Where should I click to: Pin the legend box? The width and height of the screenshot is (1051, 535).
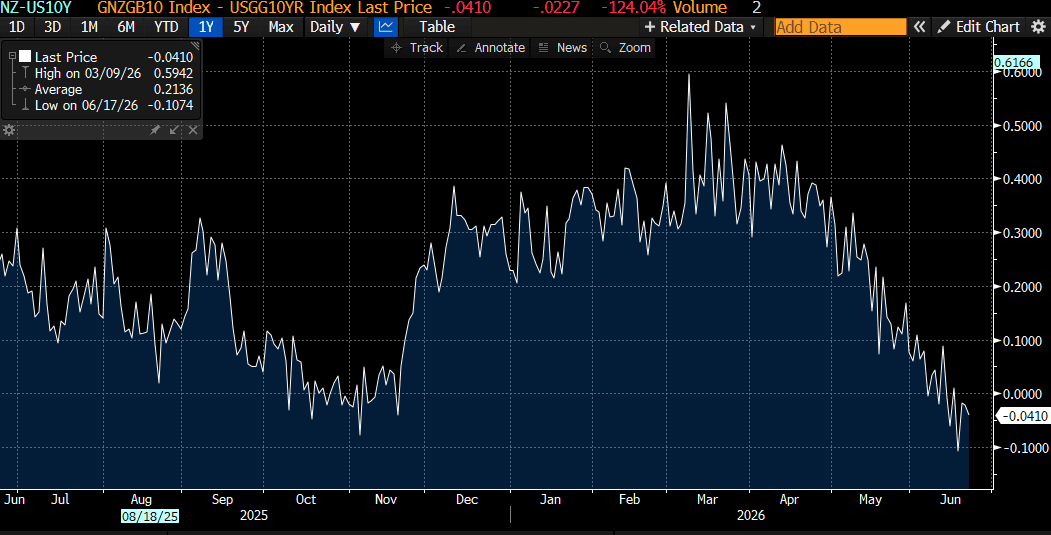[x=155, y=130]
